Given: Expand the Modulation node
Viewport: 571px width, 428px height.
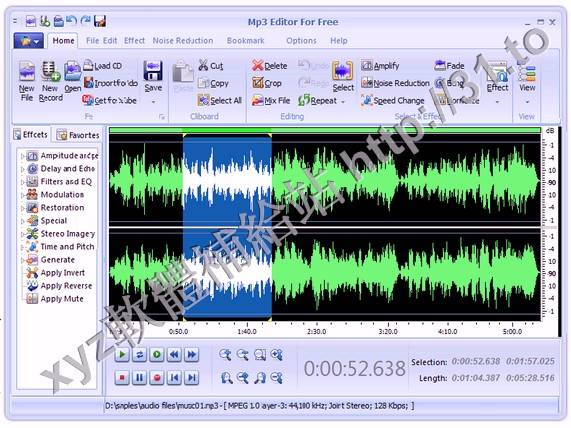Looking at the screenshot, I should tap(22, 195).
